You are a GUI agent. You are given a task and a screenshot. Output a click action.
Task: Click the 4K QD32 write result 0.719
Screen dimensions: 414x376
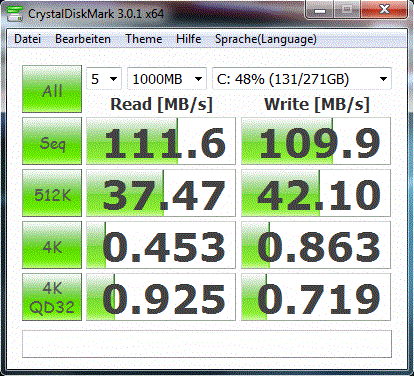point(316,297)
